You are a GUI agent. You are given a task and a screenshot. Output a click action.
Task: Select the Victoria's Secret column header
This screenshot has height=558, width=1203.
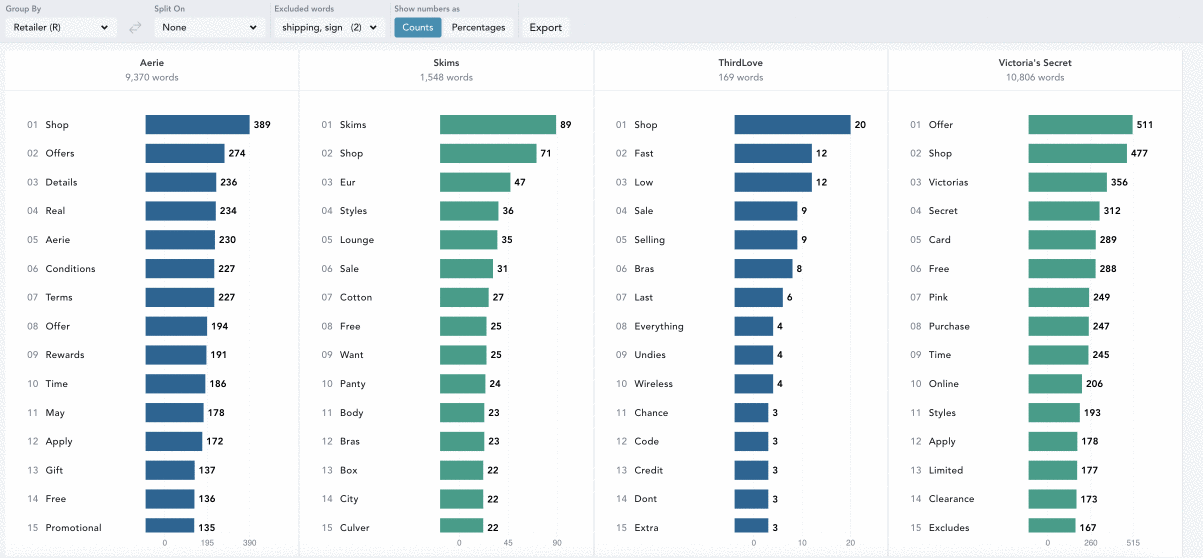(x=1035, y=63)
